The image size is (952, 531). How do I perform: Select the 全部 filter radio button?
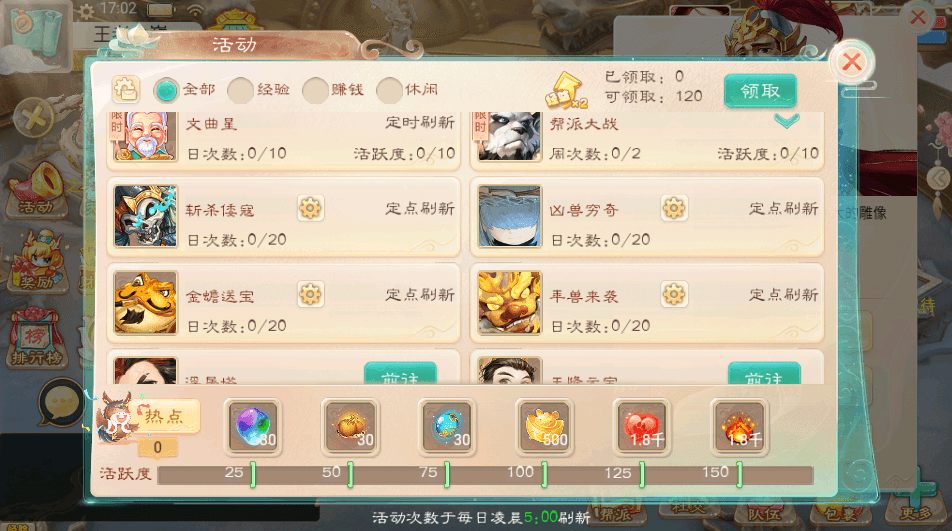tap(166, 90)
